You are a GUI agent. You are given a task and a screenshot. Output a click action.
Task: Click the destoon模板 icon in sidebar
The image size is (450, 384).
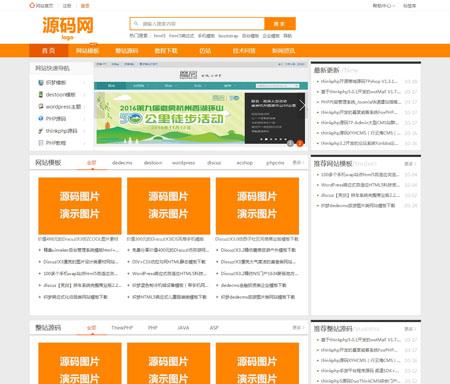41,94
